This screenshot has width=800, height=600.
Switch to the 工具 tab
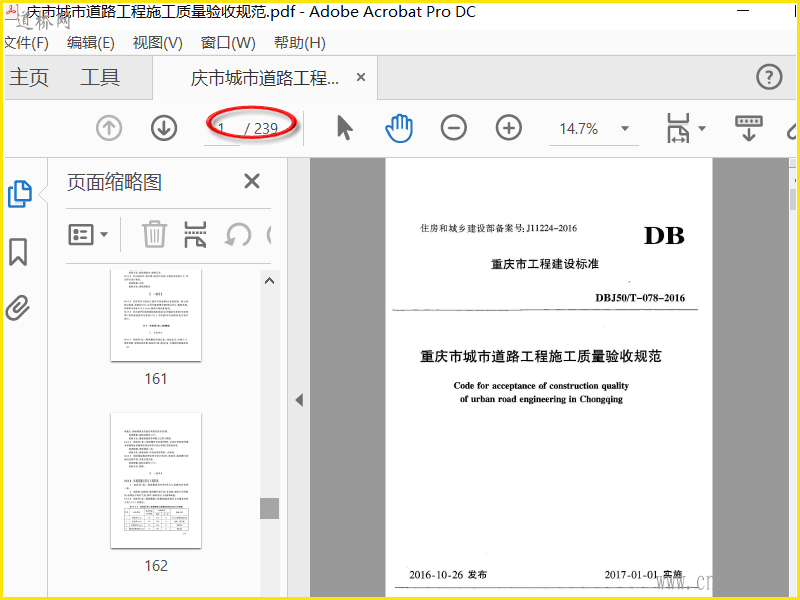pos(100,78)
